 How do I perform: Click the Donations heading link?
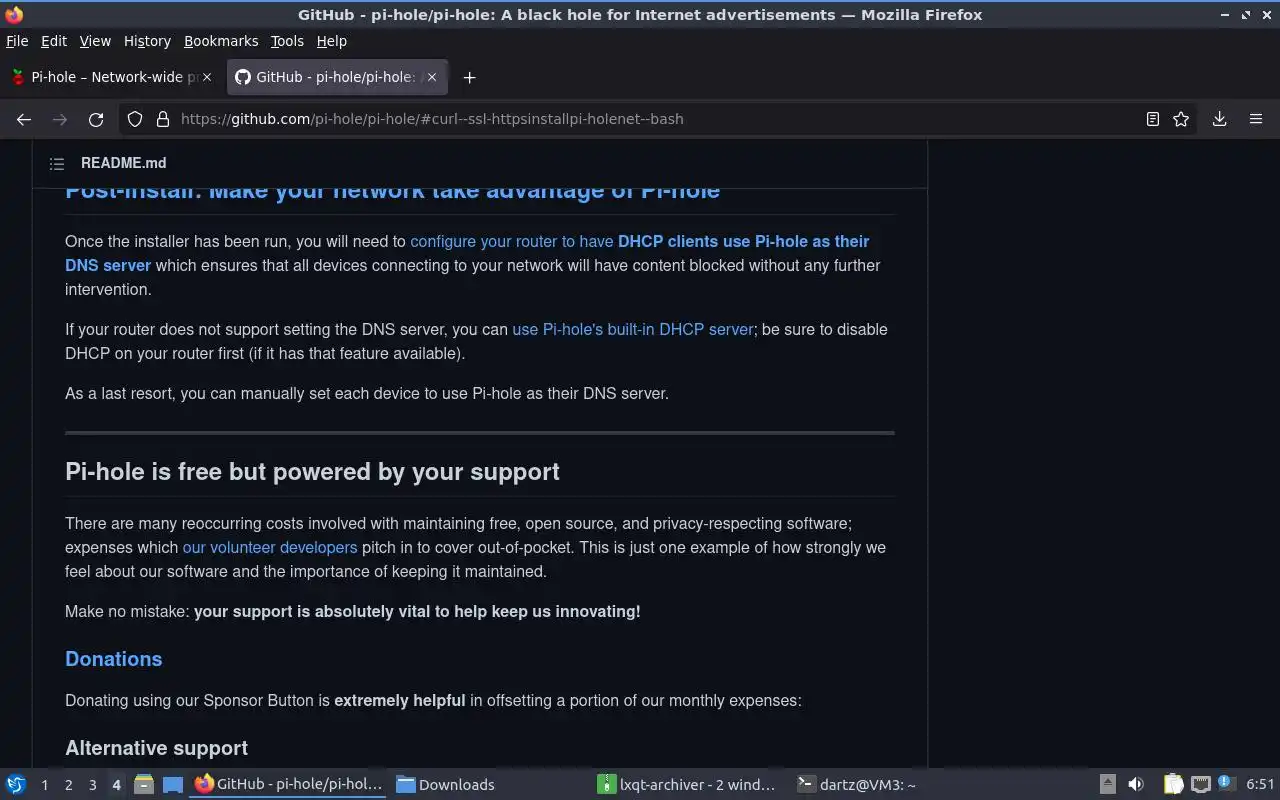coord(113,659)
